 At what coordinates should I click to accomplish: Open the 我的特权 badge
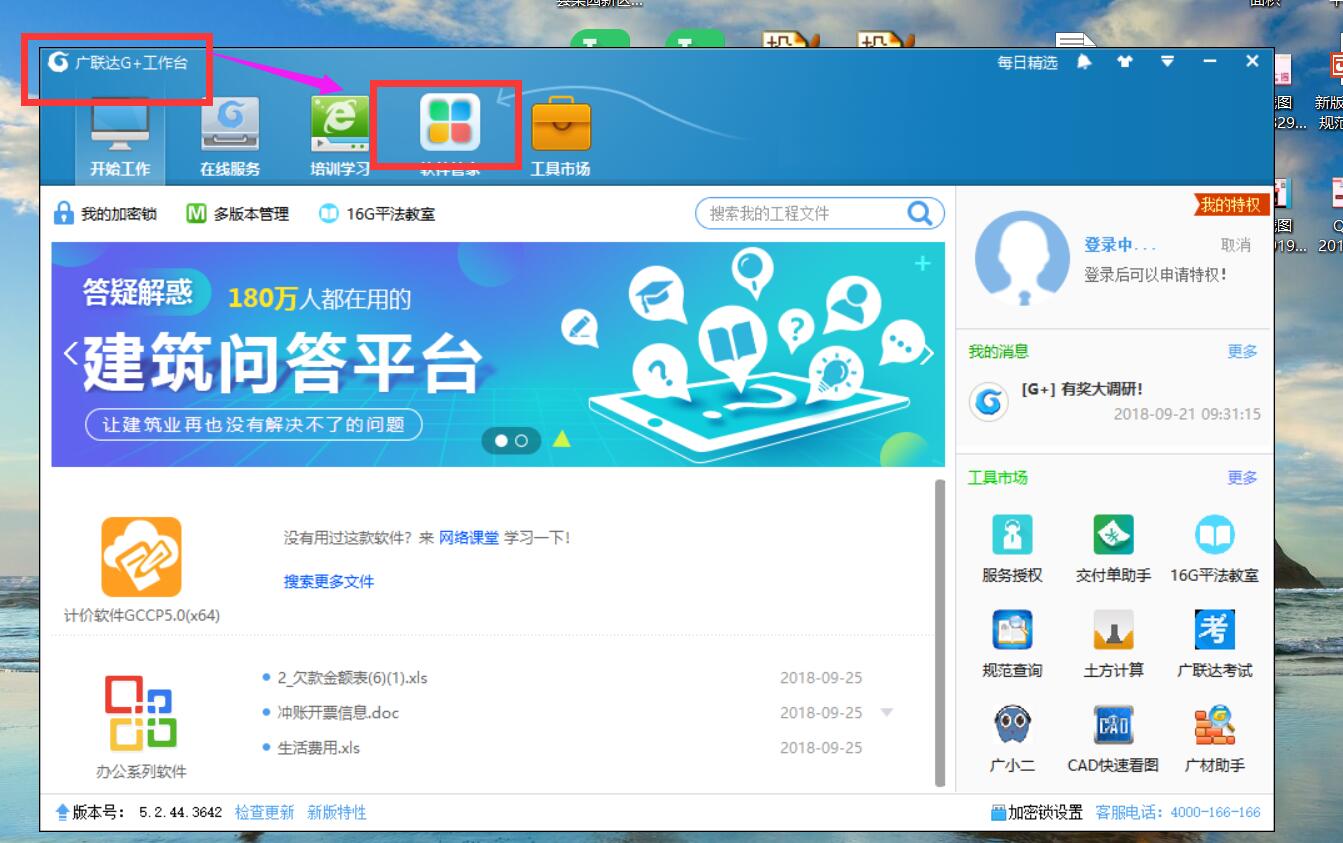point(1231,204)
